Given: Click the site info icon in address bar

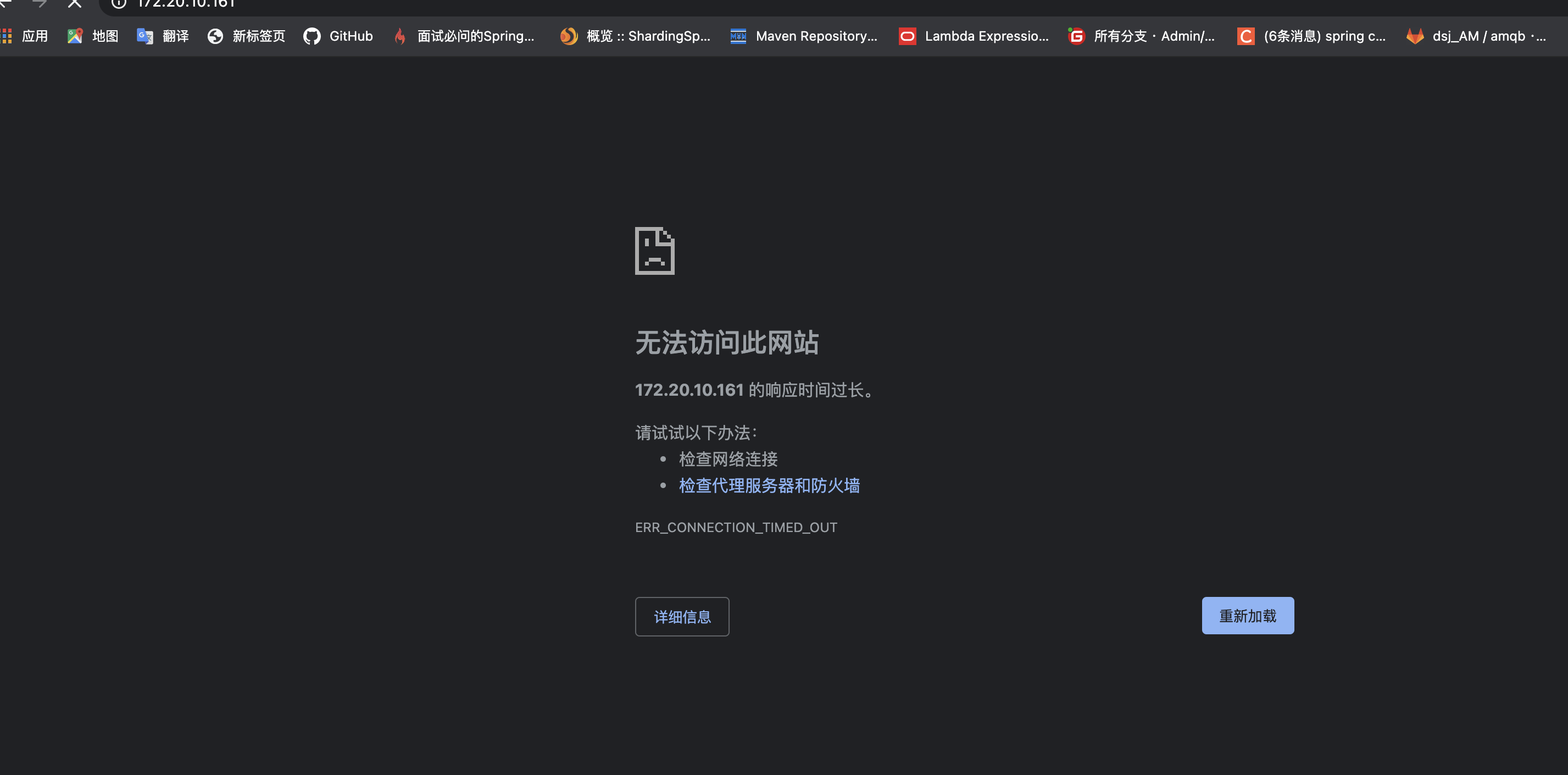Looking at the screenshot, I should coord(119,4).
